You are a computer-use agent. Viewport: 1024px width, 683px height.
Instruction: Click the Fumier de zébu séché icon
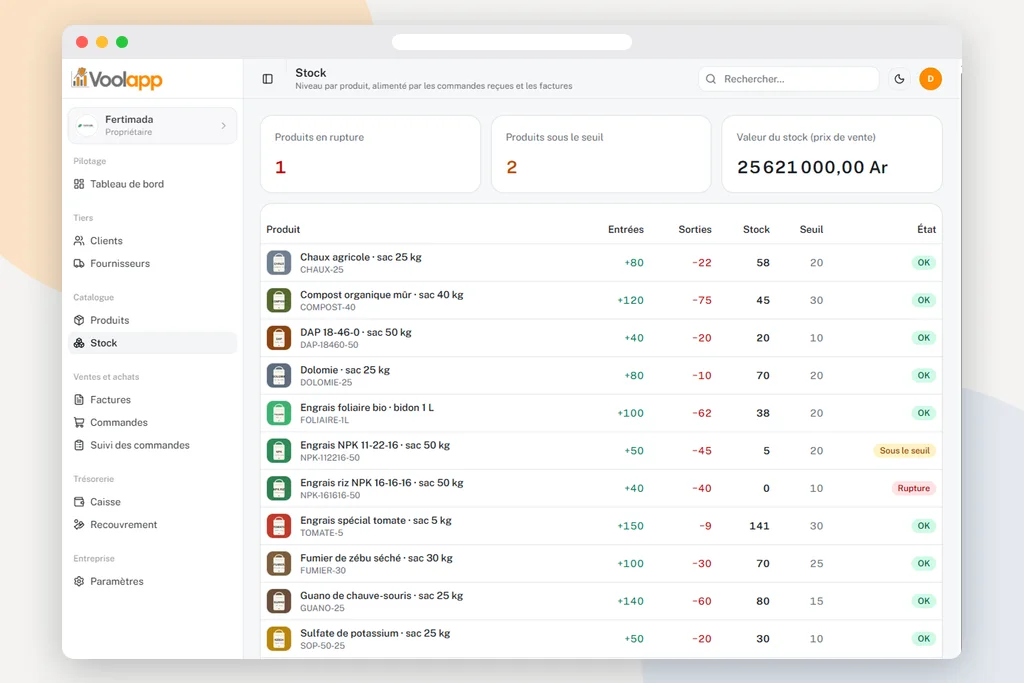pyautogui.click(x=279, y=564)
